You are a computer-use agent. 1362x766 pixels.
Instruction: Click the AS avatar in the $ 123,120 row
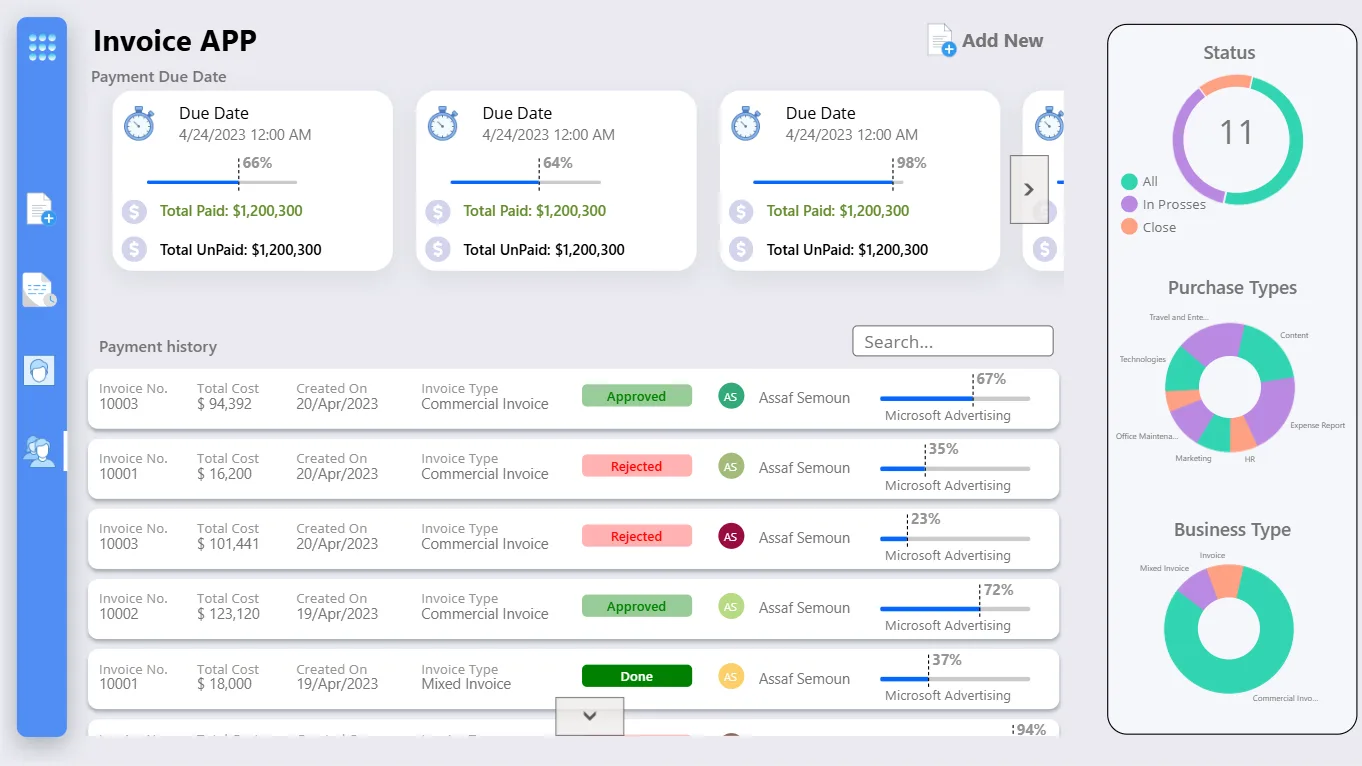pos(731,607)
